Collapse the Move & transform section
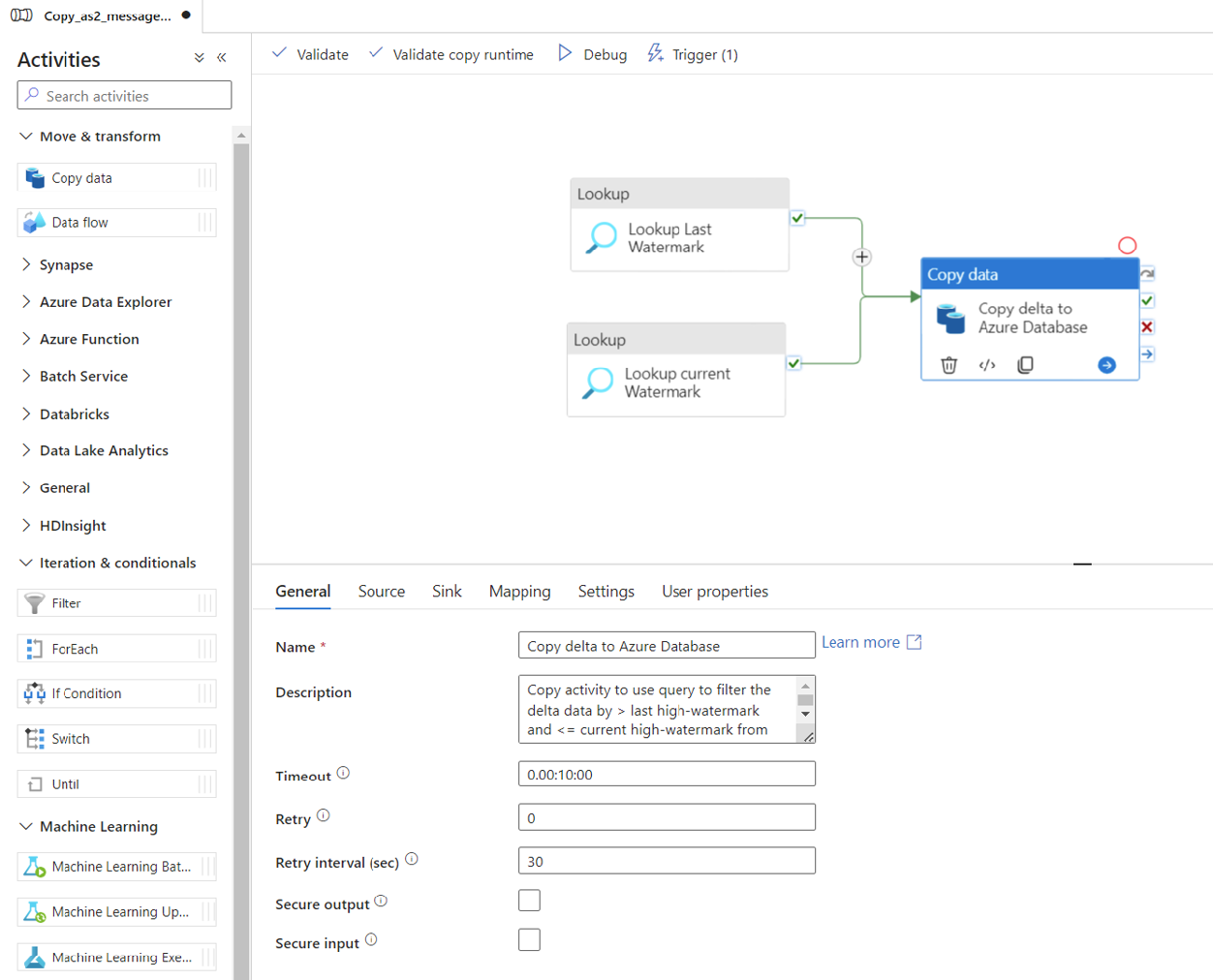 (x=26, y=136)
